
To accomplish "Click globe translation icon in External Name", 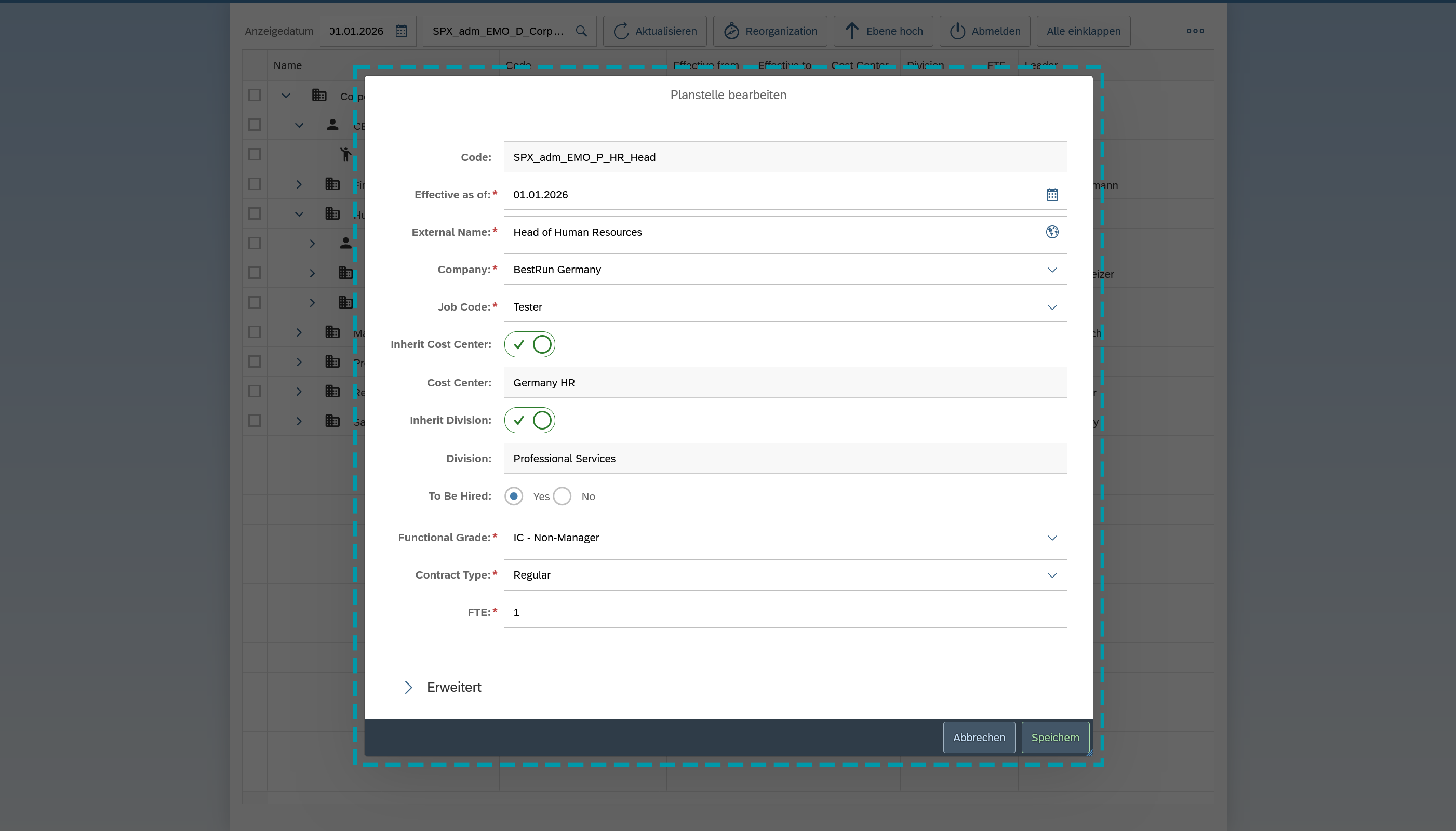I will [x=1052, y=232].
